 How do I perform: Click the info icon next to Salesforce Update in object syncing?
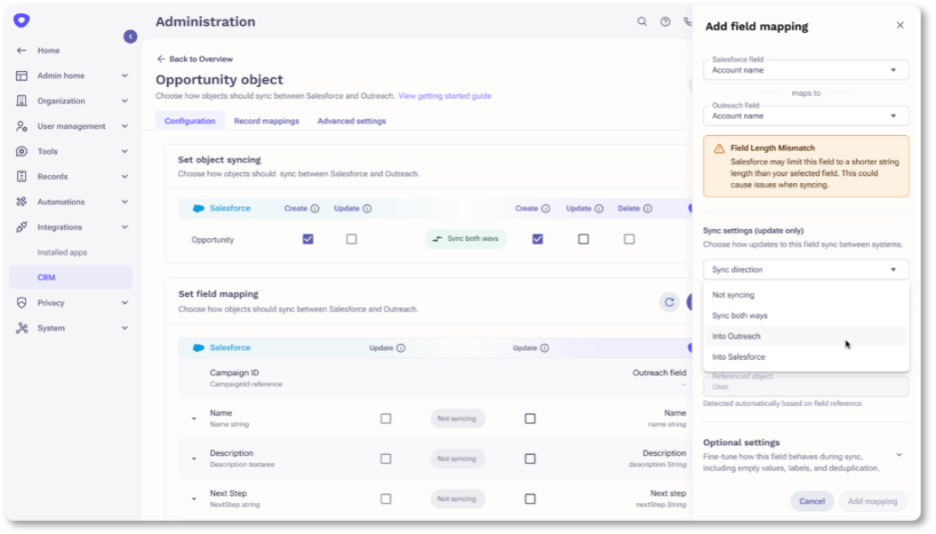click(367, 209)
